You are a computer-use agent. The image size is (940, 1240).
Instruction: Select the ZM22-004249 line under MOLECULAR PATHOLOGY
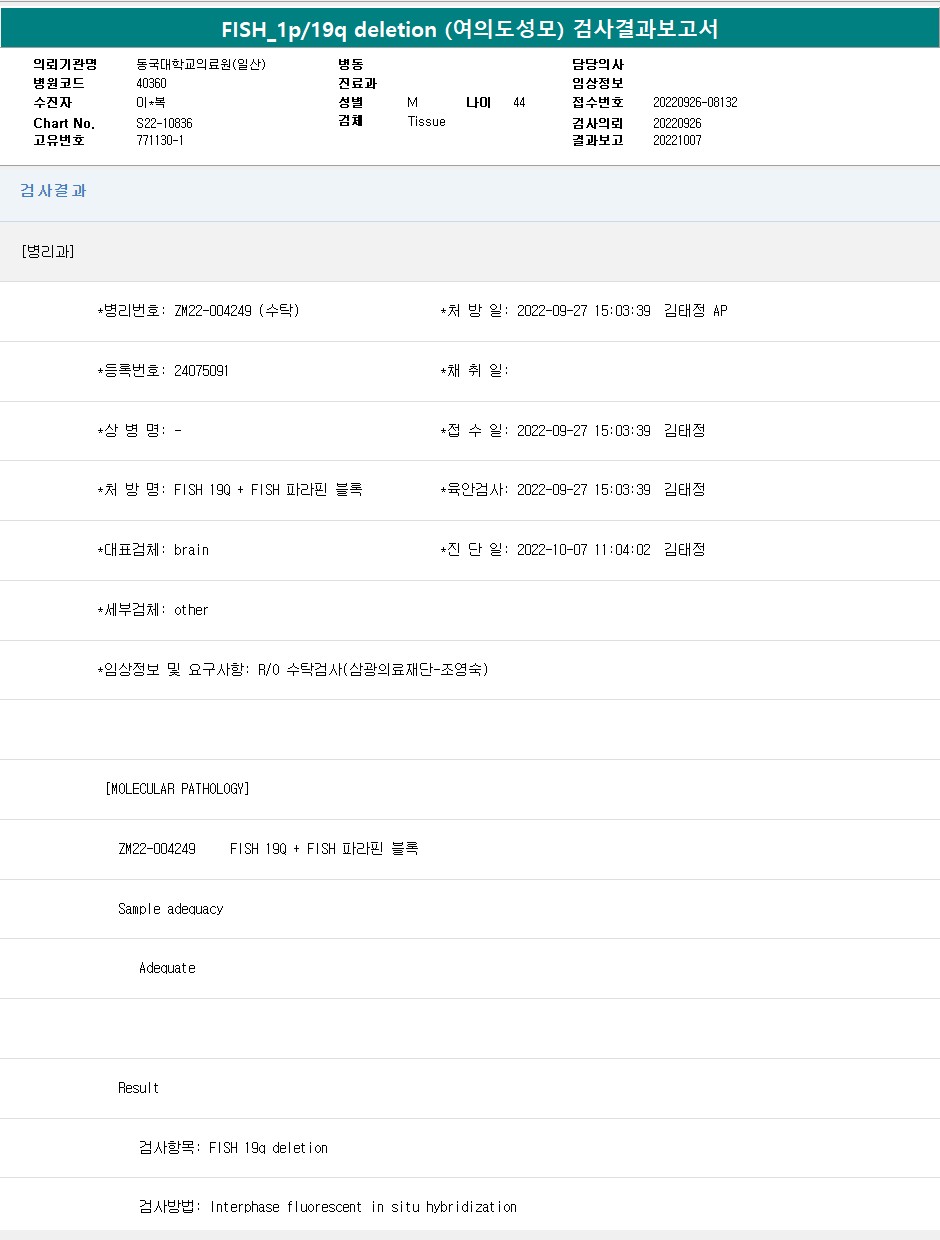[268, 849]
